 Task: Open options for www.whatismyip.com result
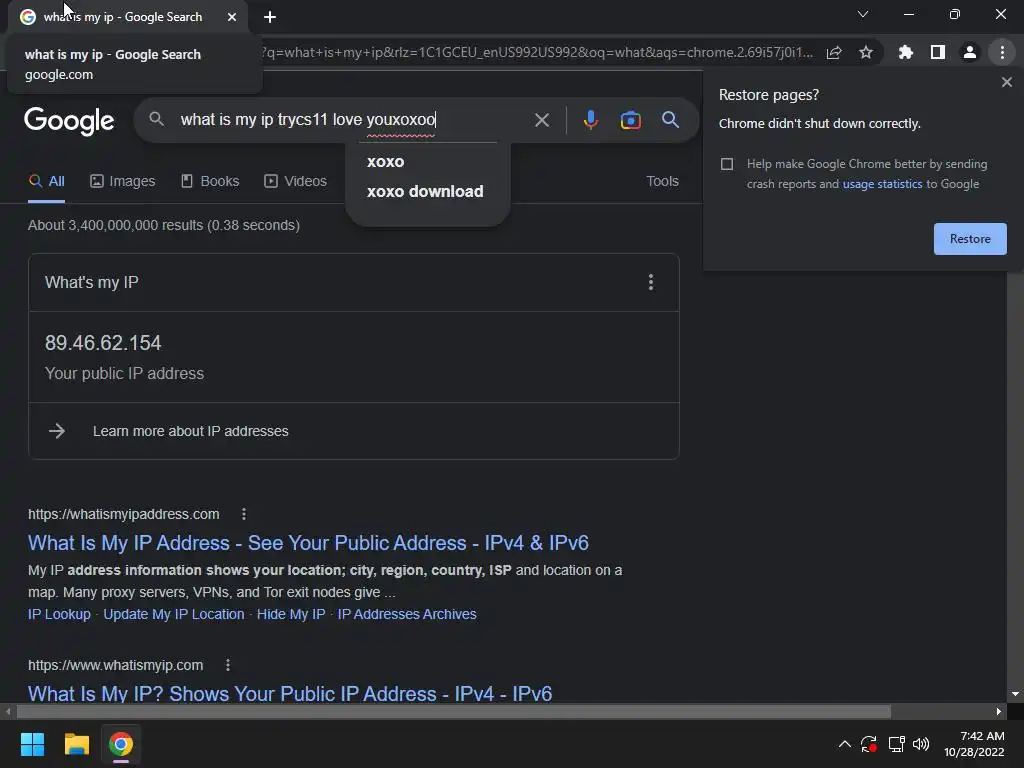pyautogui.click(x=227, y=665)
